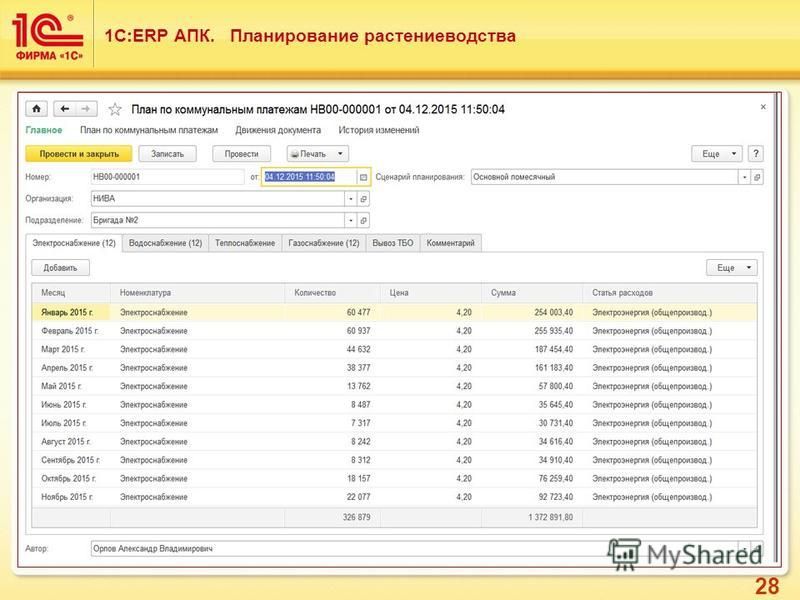Select the Февраль 2015 г. month cell

[70, 331]
